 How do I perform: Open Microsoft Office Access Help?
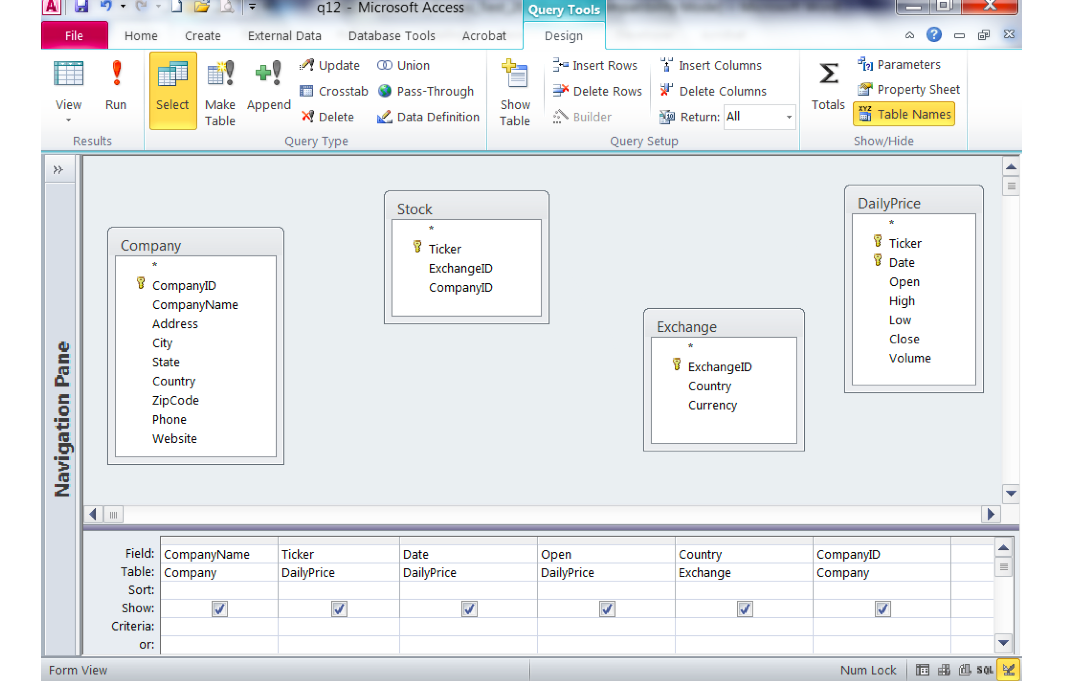934,35
